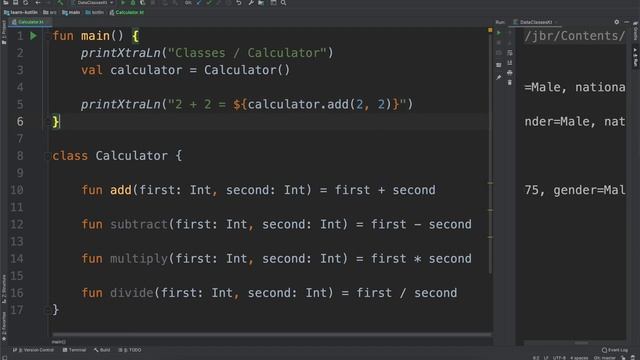Revert changes with the undo arrow icon
The image size is (640, 360).
239,2
